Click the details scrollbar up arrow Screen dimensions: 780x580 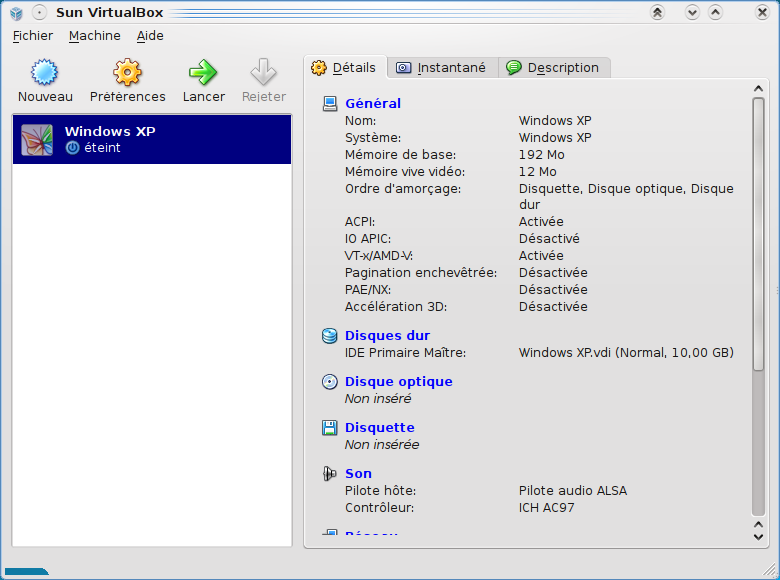pyautogui.click(x=758, y=89)
